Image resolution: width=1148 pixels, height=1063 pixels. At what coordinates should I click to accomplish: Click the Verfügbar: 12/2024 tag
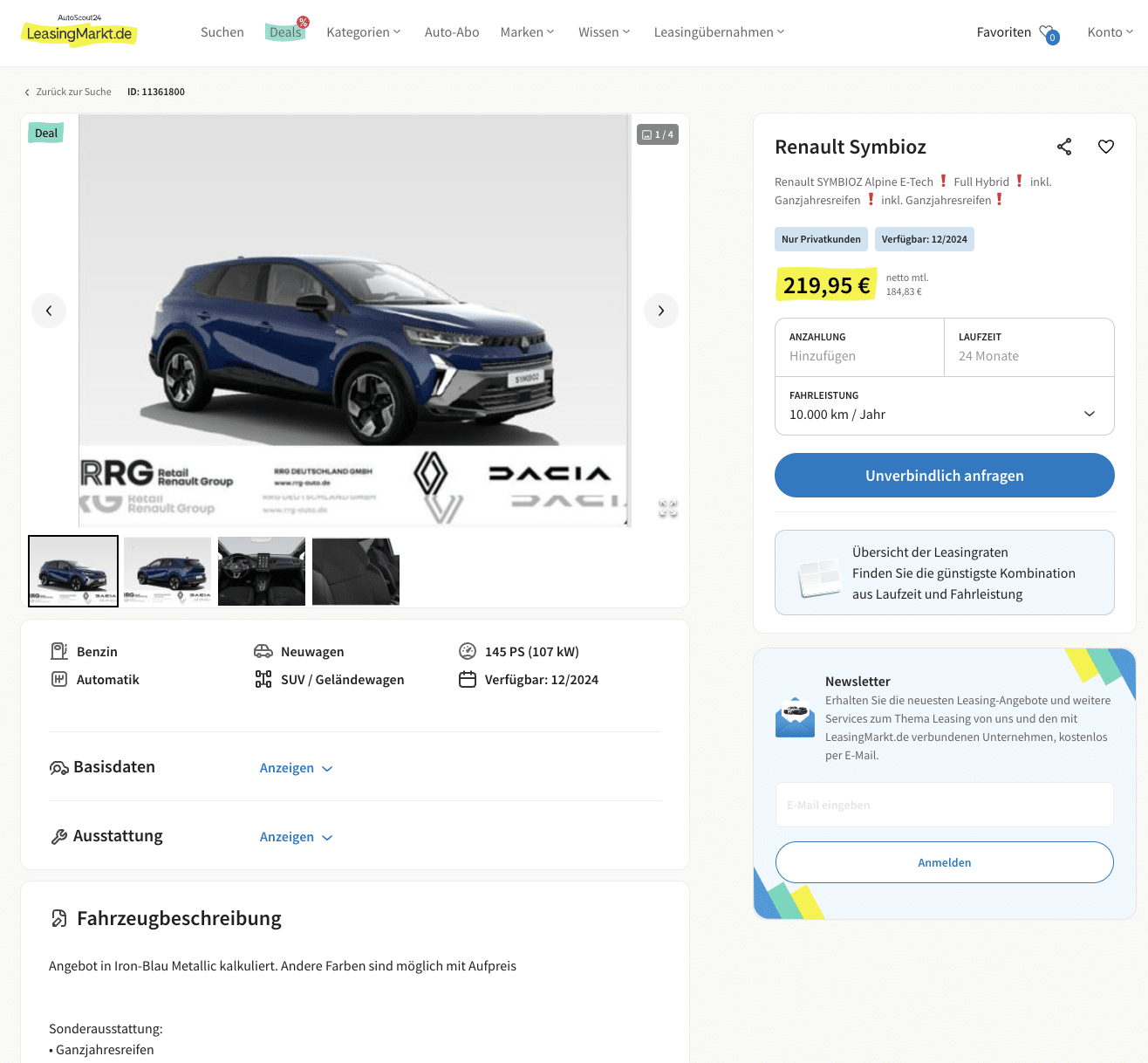pos(925,239)
